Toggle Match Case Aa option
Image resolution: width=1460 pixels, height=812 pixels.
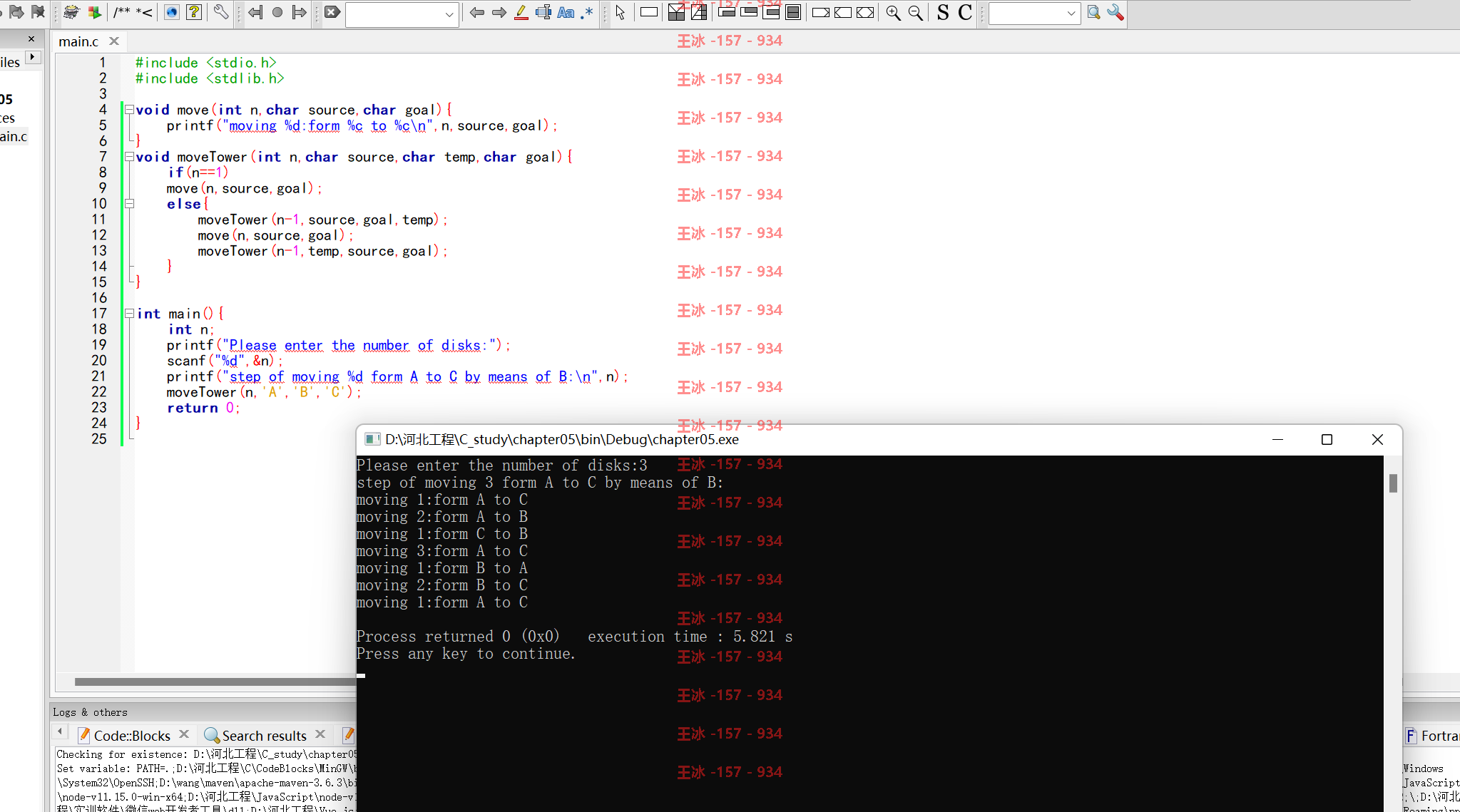[x=566, y=12]
